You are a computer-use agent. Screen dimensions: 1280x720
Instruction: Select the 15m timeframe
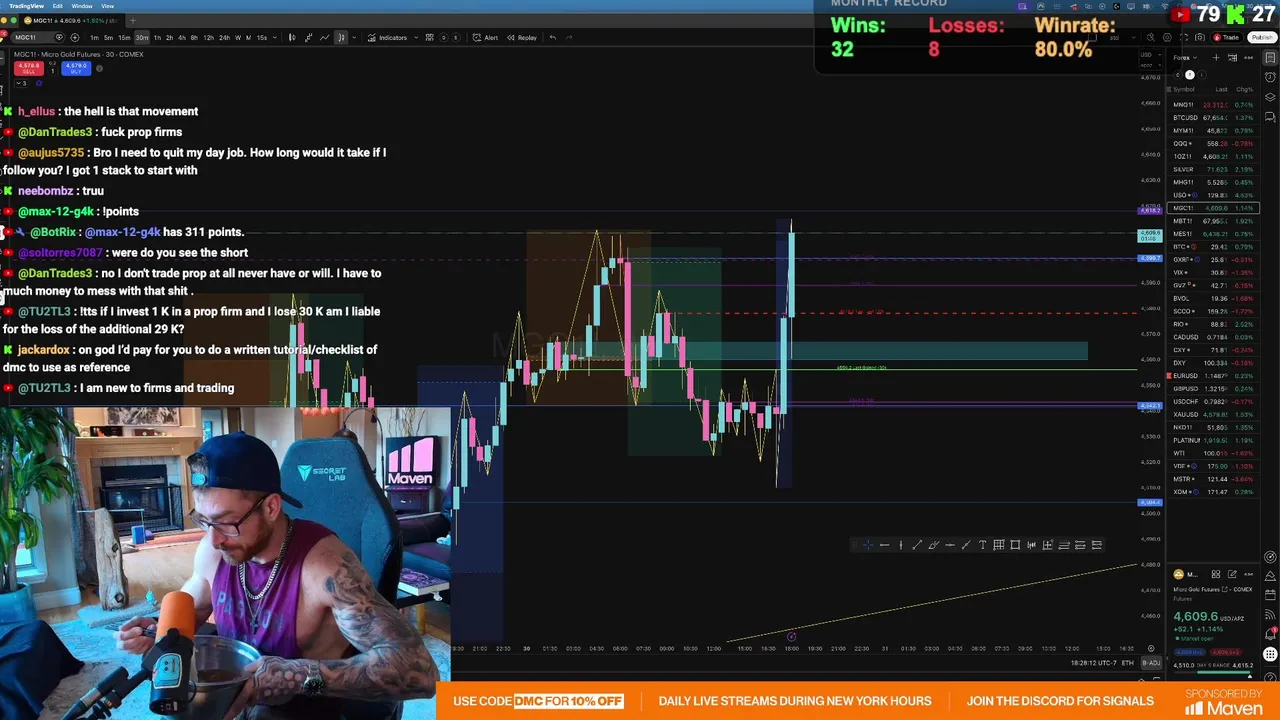pyautogui.click(x=124, y=37)
